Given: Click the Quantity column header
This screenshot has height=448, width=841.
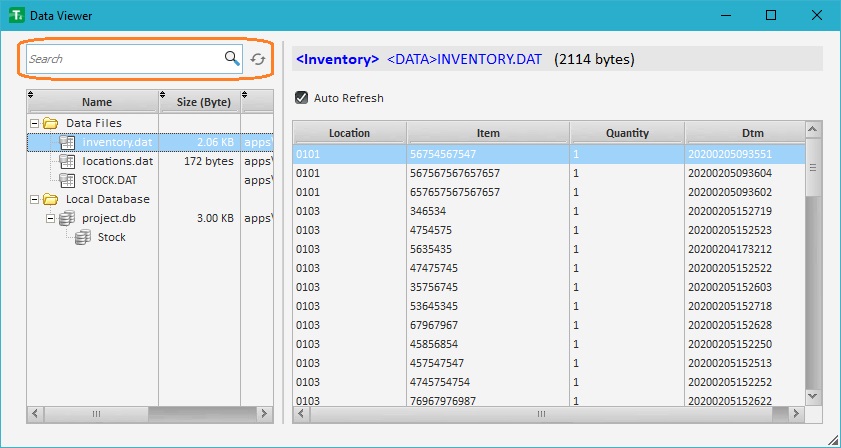Looking at the screenshot, I should (627, 133).
